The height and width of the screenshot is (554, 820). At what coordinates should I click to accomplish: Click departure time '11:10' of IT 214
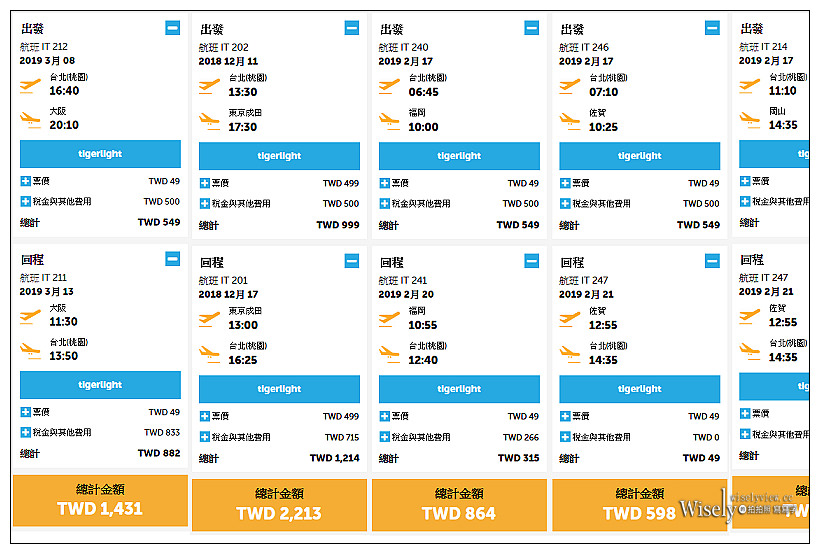click(782, 91)
